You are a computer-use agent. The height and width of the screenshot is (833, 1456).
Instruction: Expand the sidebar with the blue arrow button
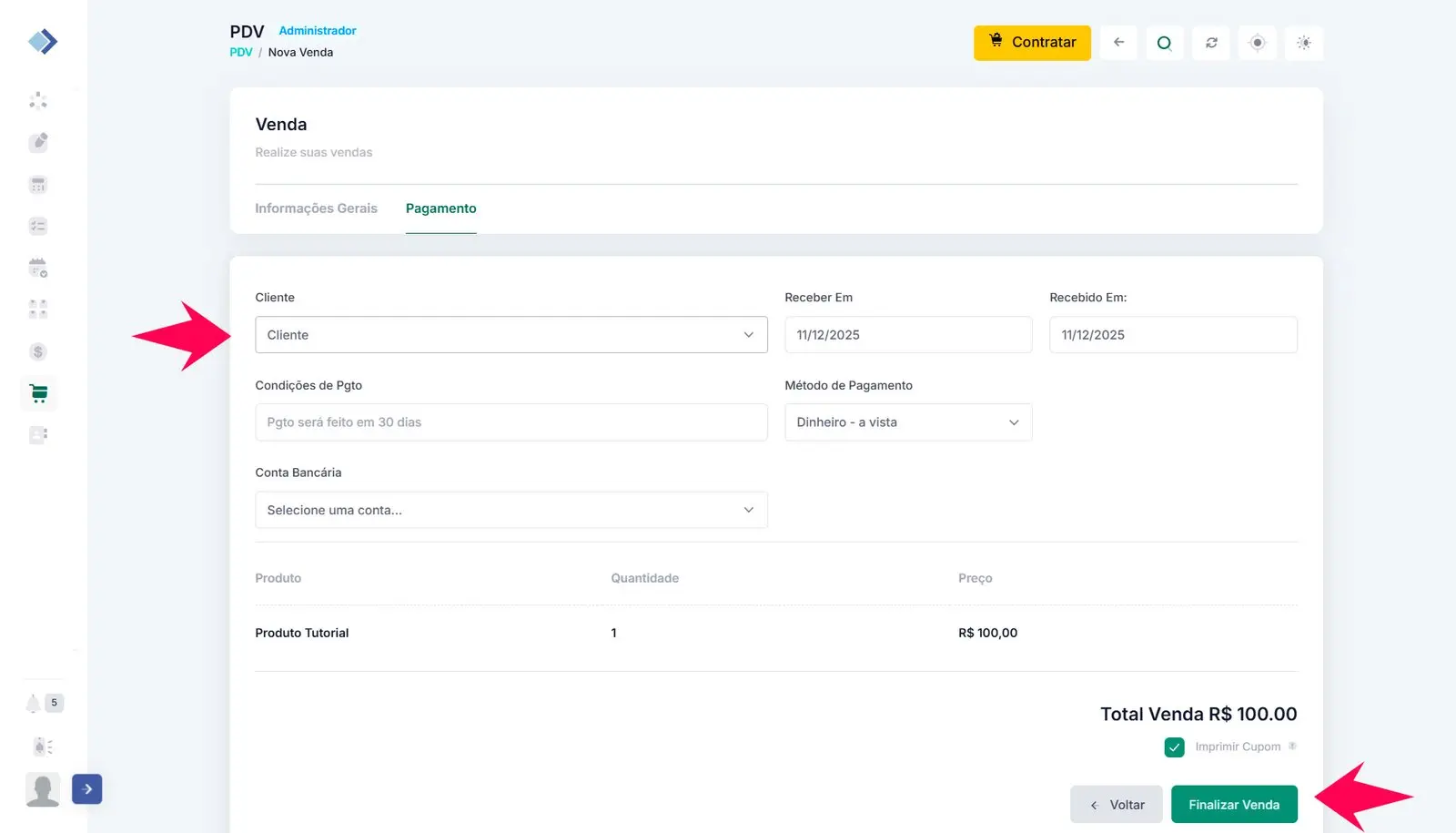click(x=87, y=789)
